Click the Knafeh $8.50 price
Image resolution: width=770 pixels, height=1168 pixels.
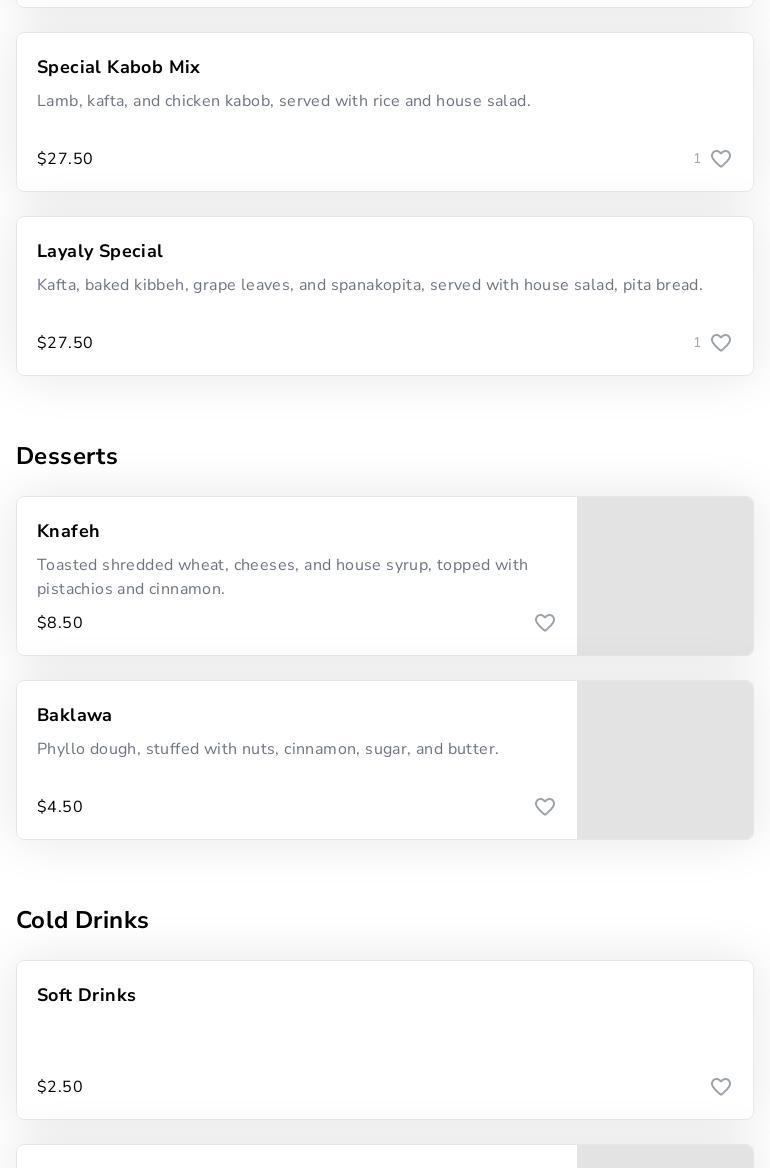tap(60, 623)
